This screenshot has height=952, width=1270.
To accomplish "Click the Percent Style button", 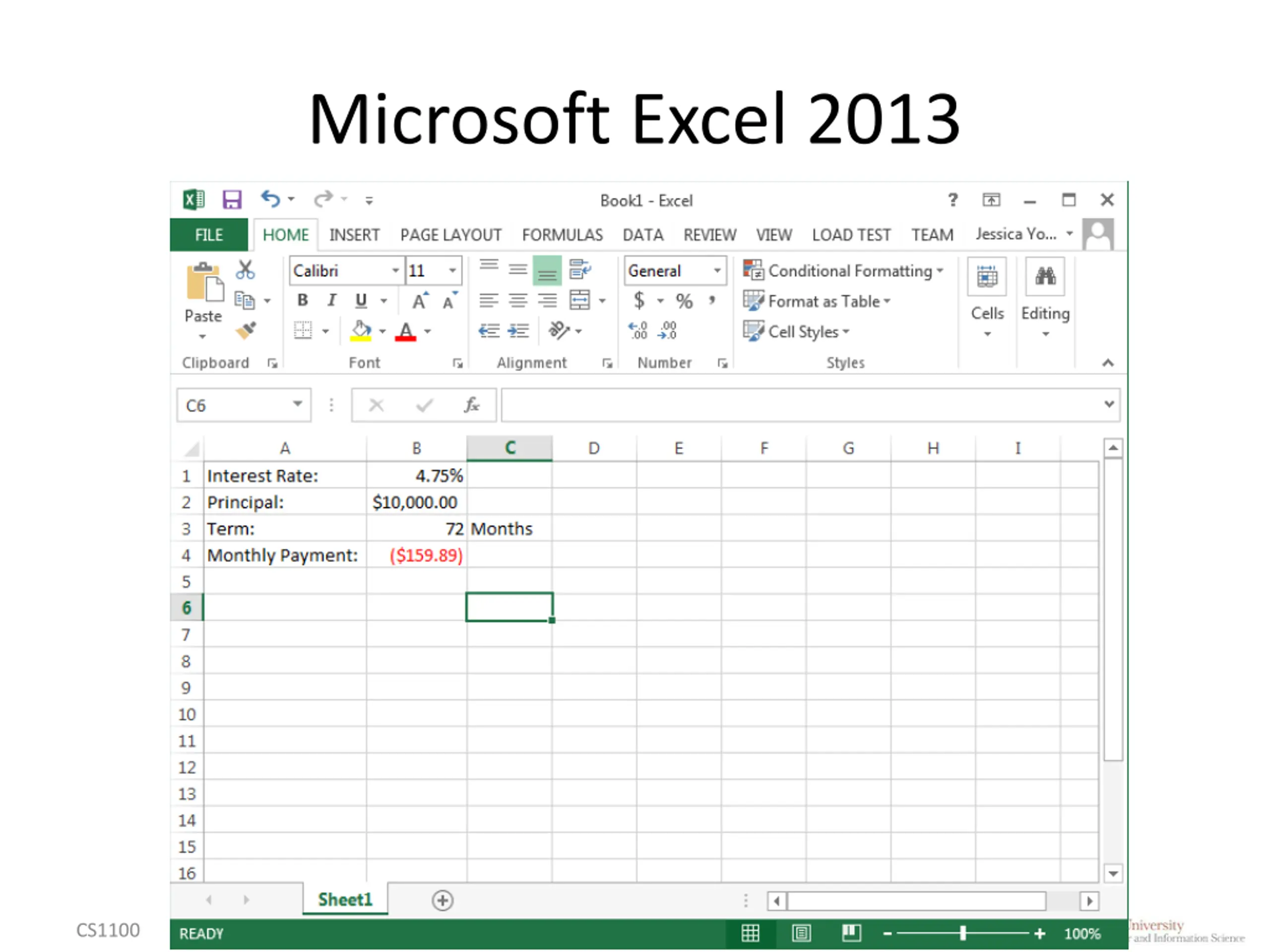I will [x=684, y=300].
